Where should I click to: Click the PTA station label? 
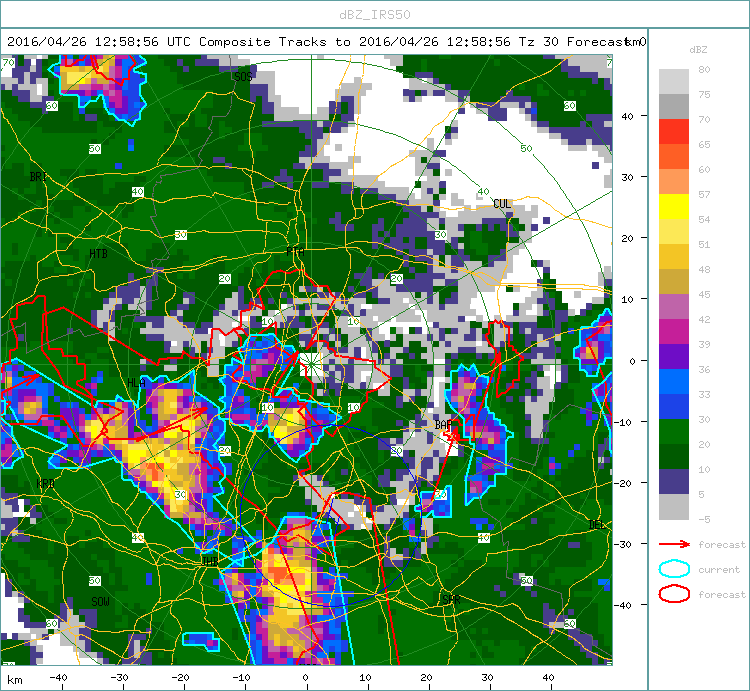(x=295, y=252)
